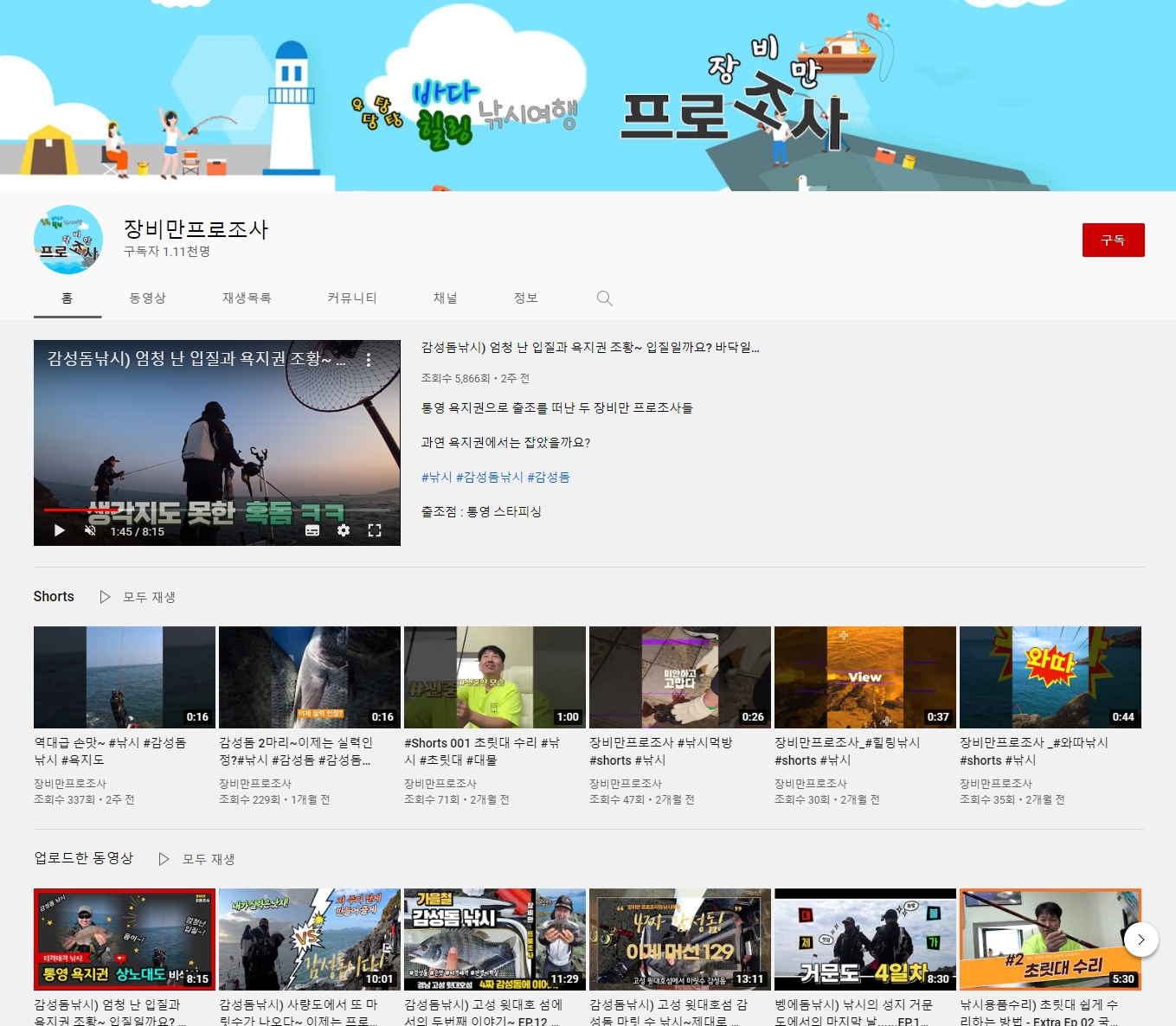Play the featured video
The width and height of the screenshot is (1176, 1026).
tap(60, 530)
